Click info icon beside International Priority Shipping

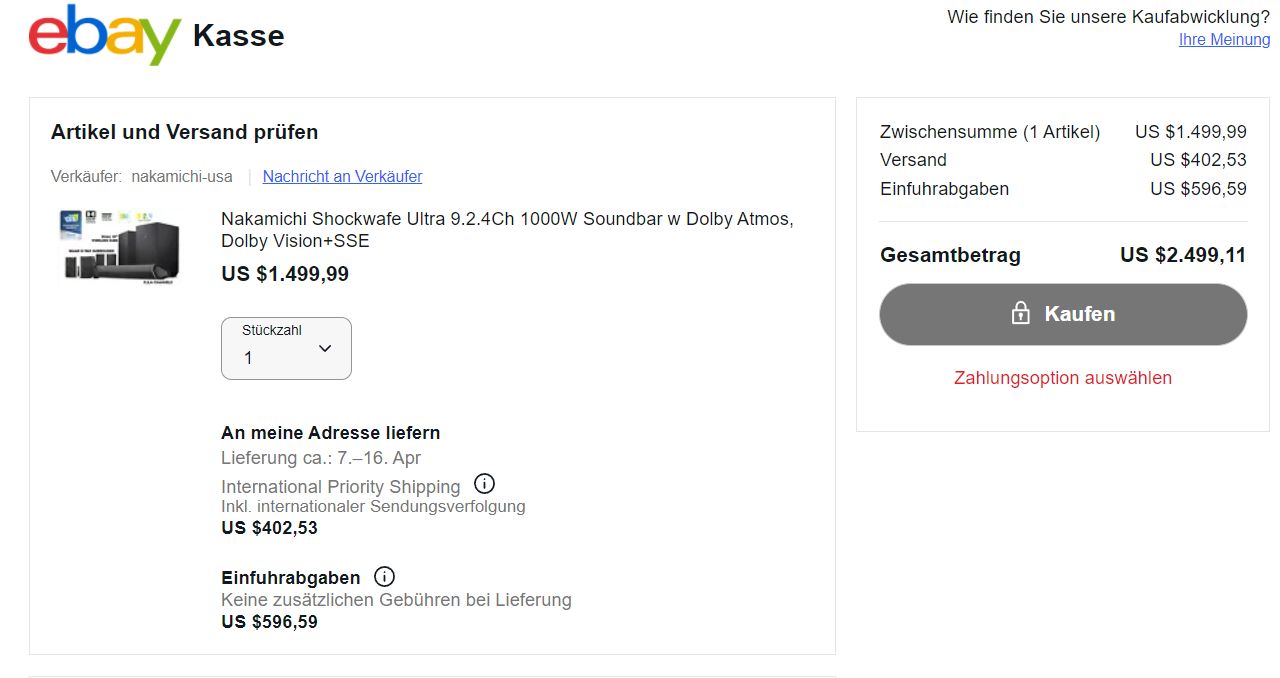(x=484, y=484)
